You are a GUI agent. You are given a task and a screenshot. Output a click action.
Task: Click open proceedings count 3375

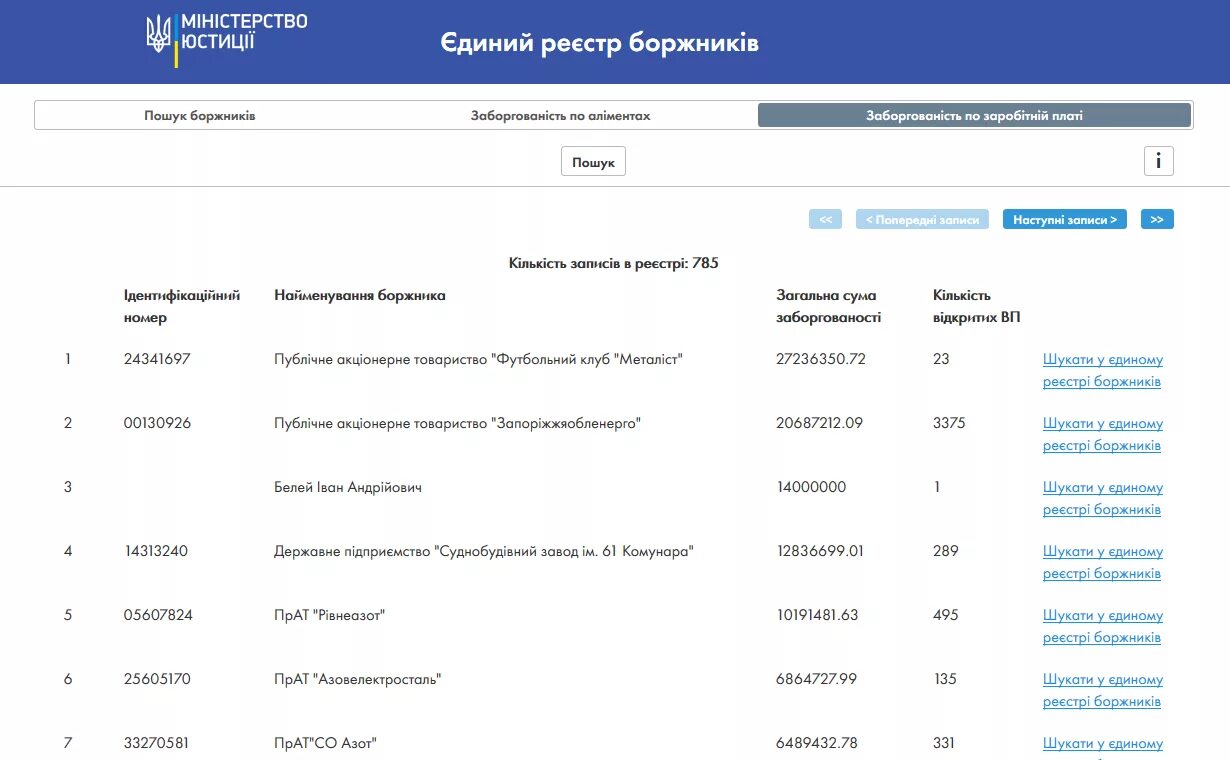click(x=949, y=423)
